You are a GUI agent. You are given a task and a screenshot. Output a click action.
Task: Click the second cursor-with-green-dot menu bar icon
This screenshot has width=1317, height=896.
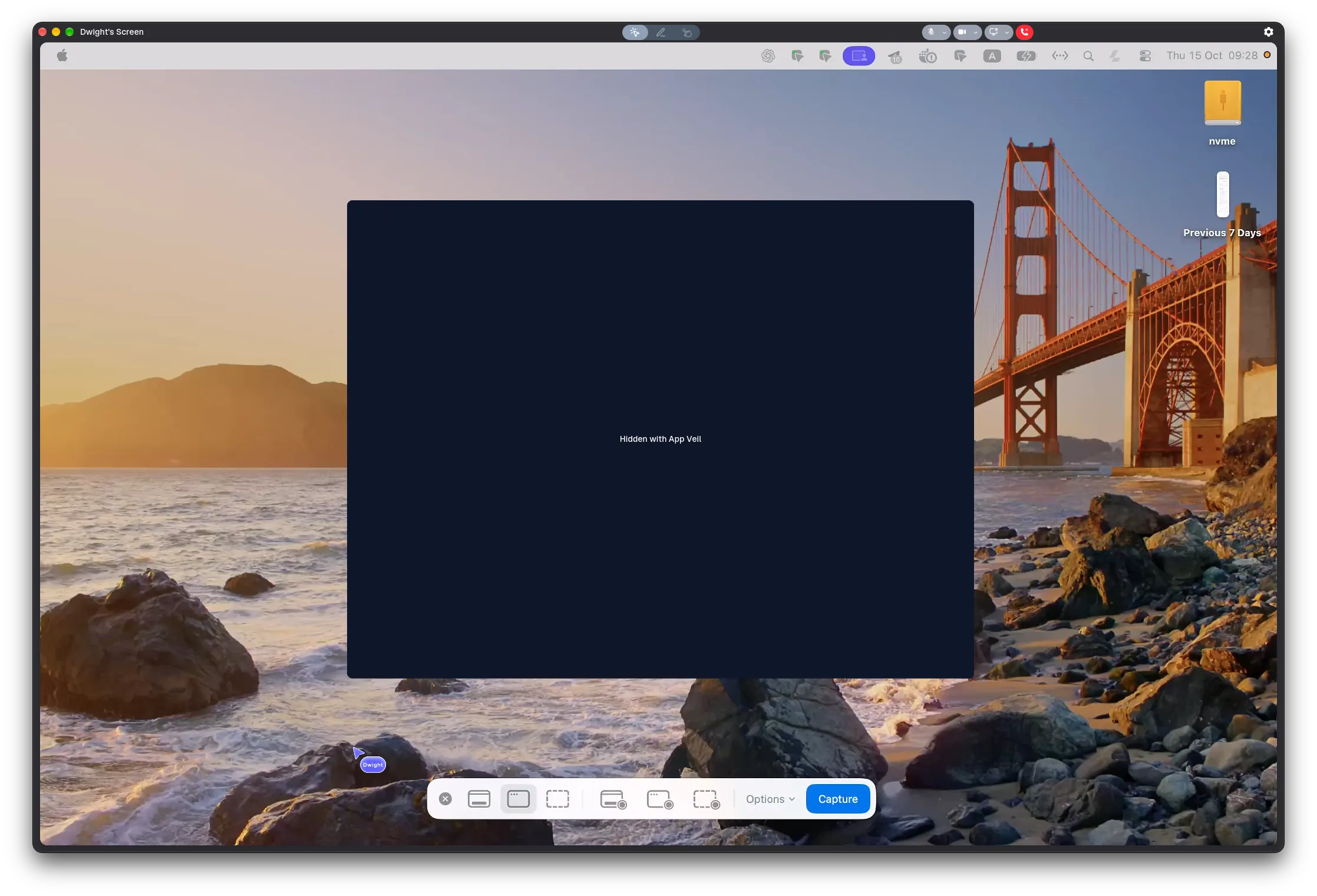pos(825,56)
